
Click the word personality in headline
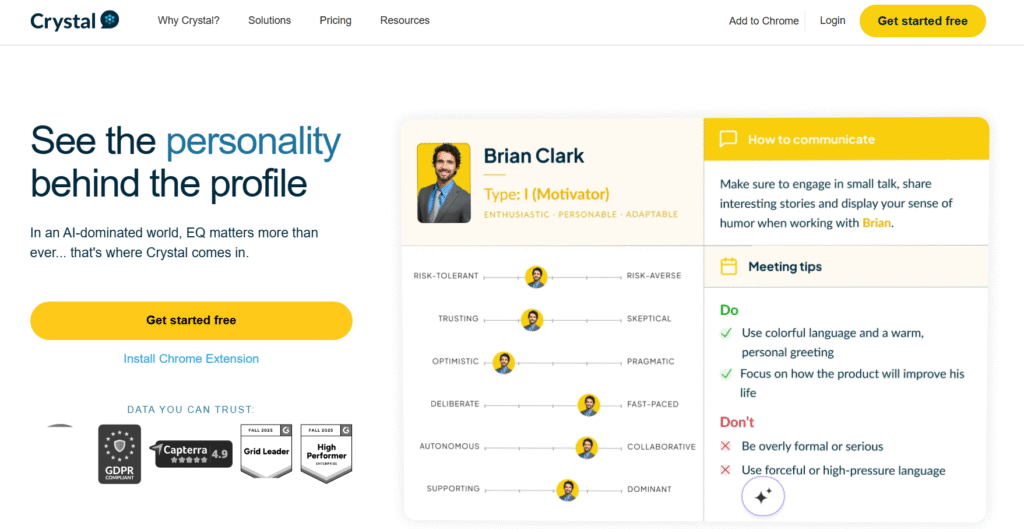[253, 142]
